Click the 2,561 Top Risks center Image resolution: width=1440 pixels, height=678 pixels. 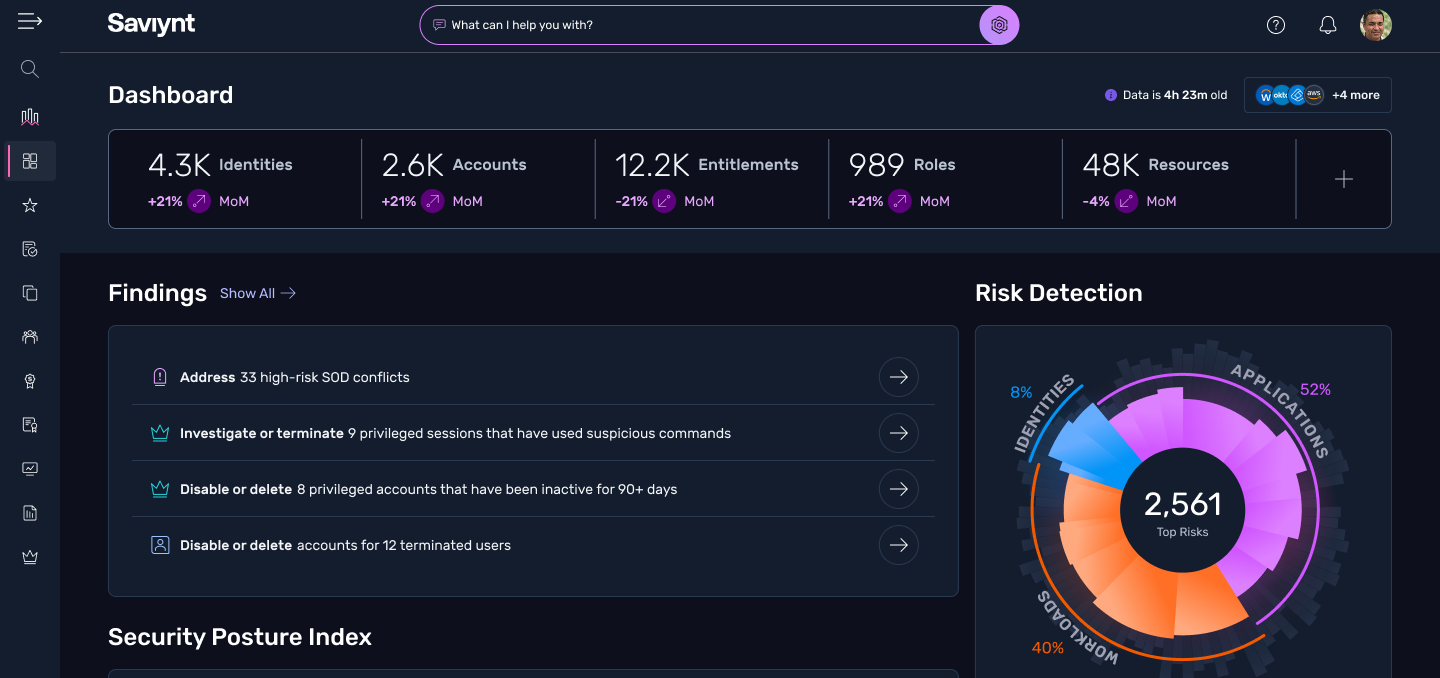(1183, 510)
